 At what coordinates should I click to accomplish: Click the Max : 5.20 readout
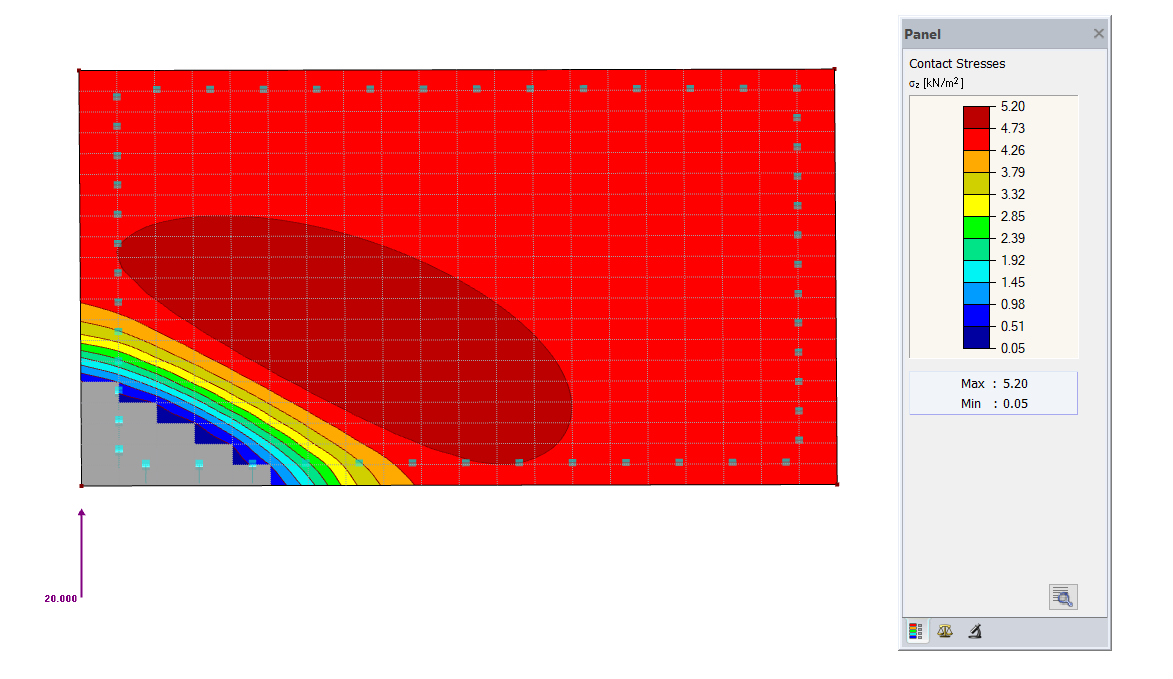point(994,384)
